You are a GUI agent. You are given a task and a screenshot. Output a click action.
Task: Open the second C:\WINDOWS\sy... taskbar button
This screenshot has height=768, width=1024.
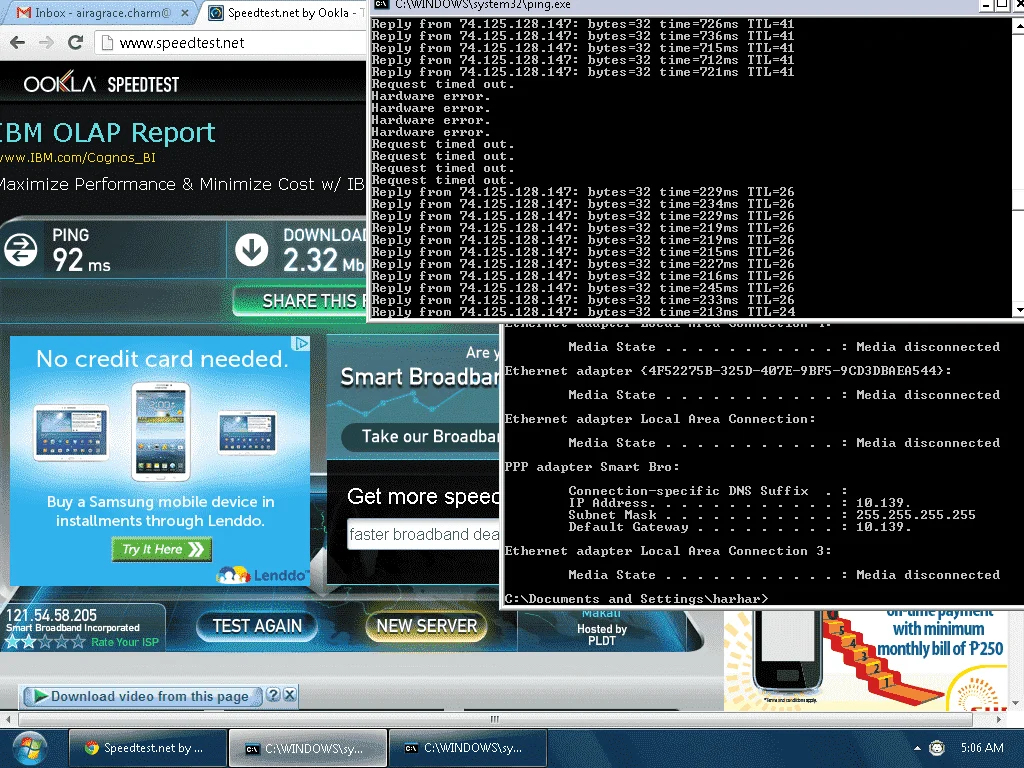467,748
